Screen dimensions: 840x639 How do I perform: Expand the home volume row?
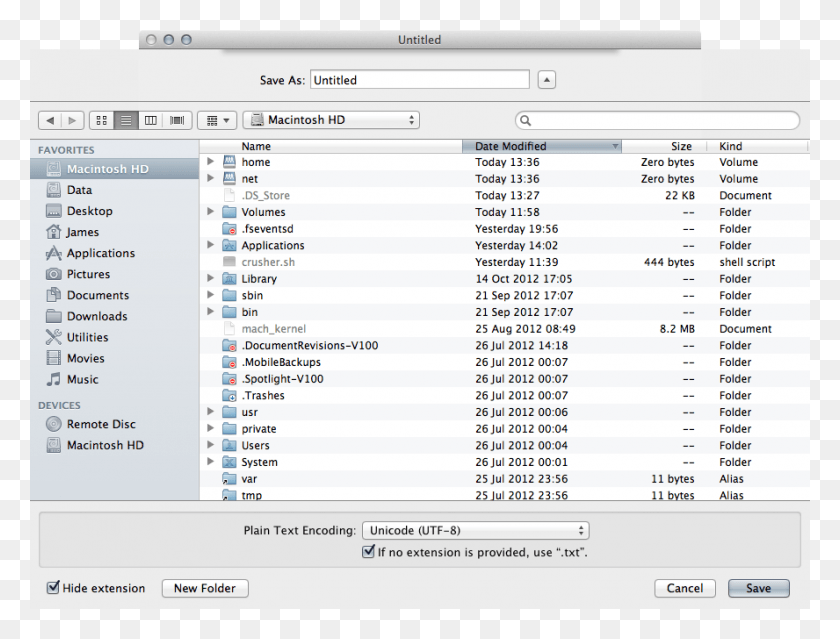click(x=211, y=161)
